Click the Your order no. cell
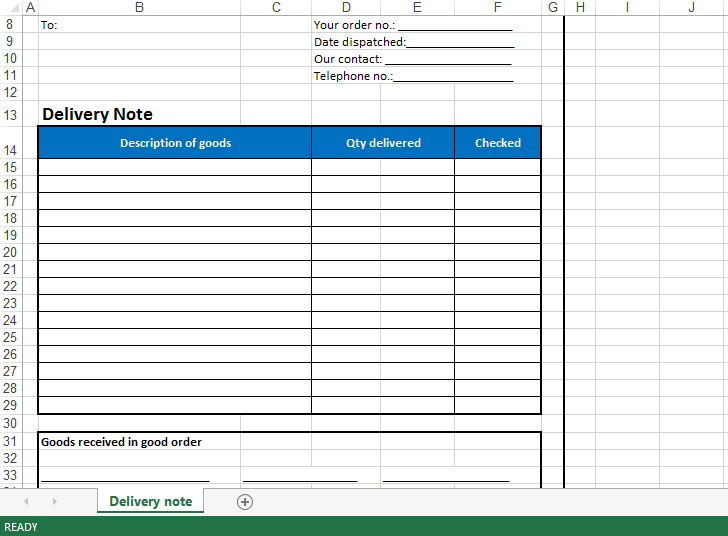The width and height of the screenshot is (728, 536). (x=354, y=25)
